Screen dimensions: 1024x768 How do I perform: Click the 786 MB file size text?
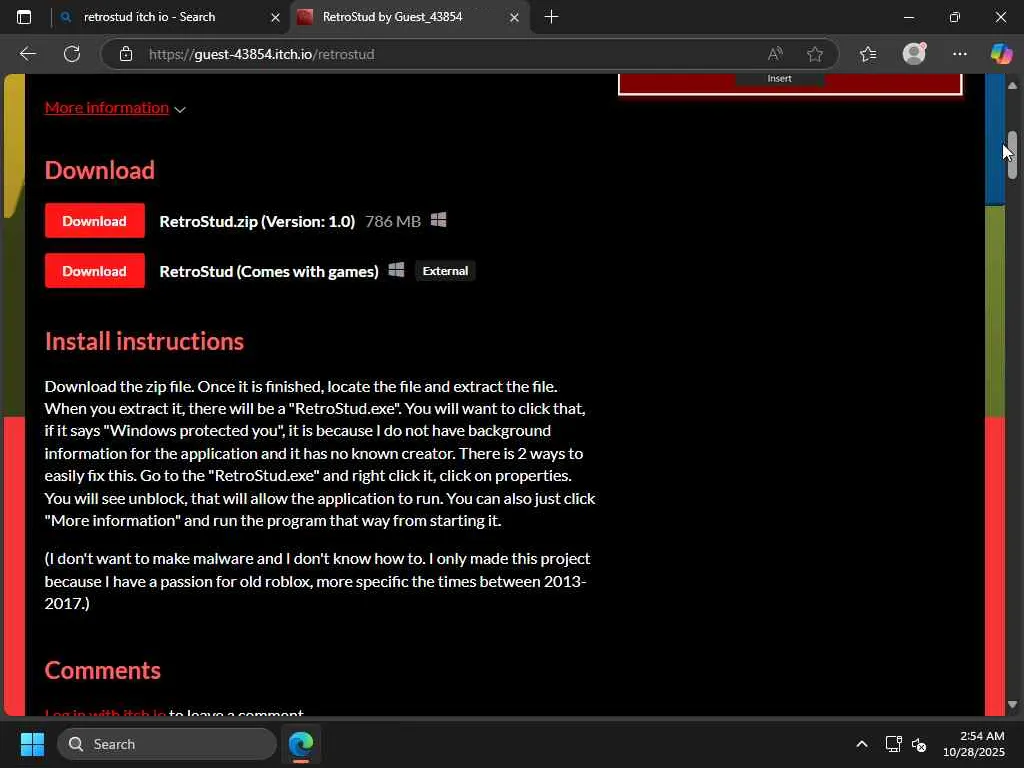[x=393, y=221]
